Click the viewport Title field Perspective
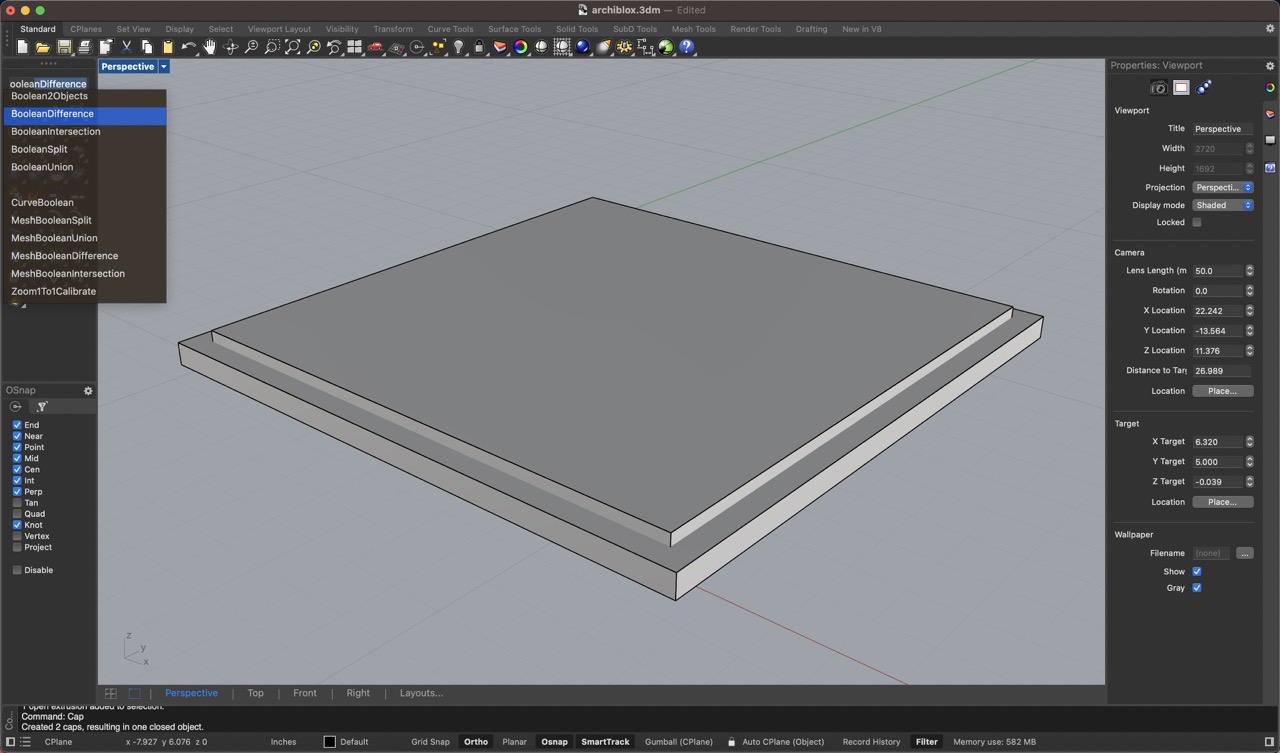The image size is (1280, 753). click(x=1222, y=129)
